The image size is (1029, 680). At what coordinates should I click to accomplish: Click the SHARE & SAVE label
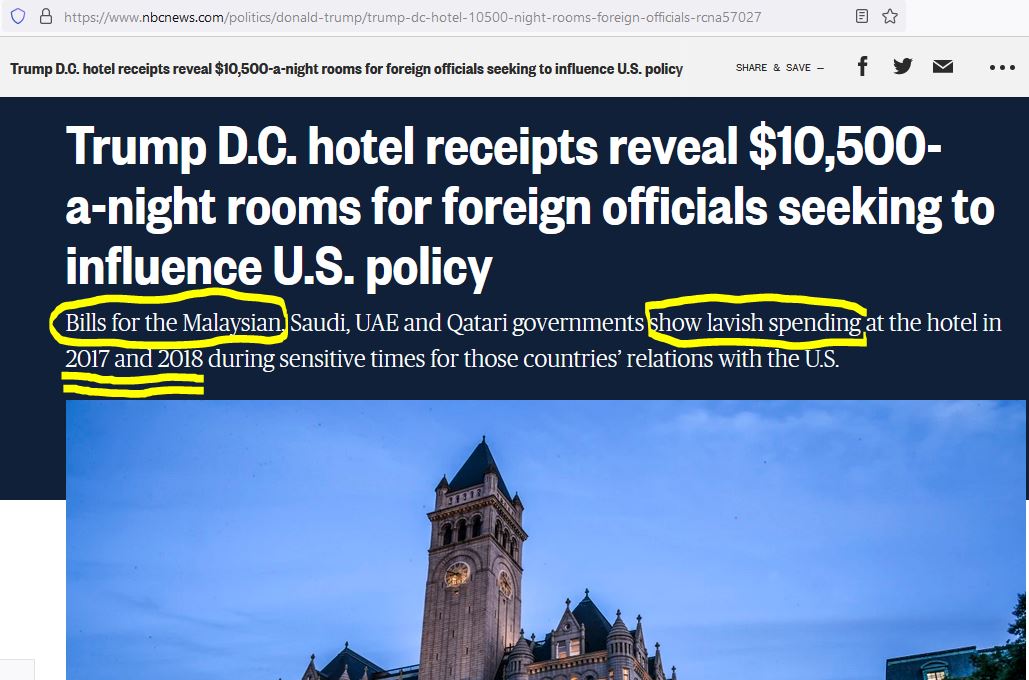click(780, 68)
